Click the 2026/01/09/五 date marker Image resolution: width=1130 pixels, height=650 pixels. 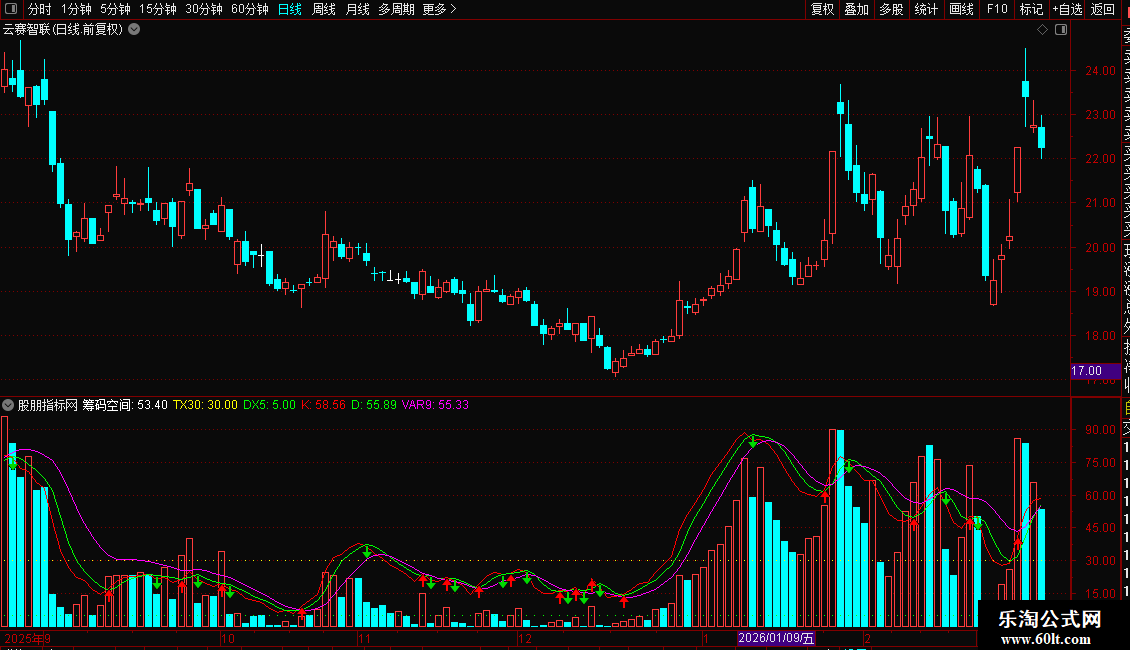click(776, 638)
